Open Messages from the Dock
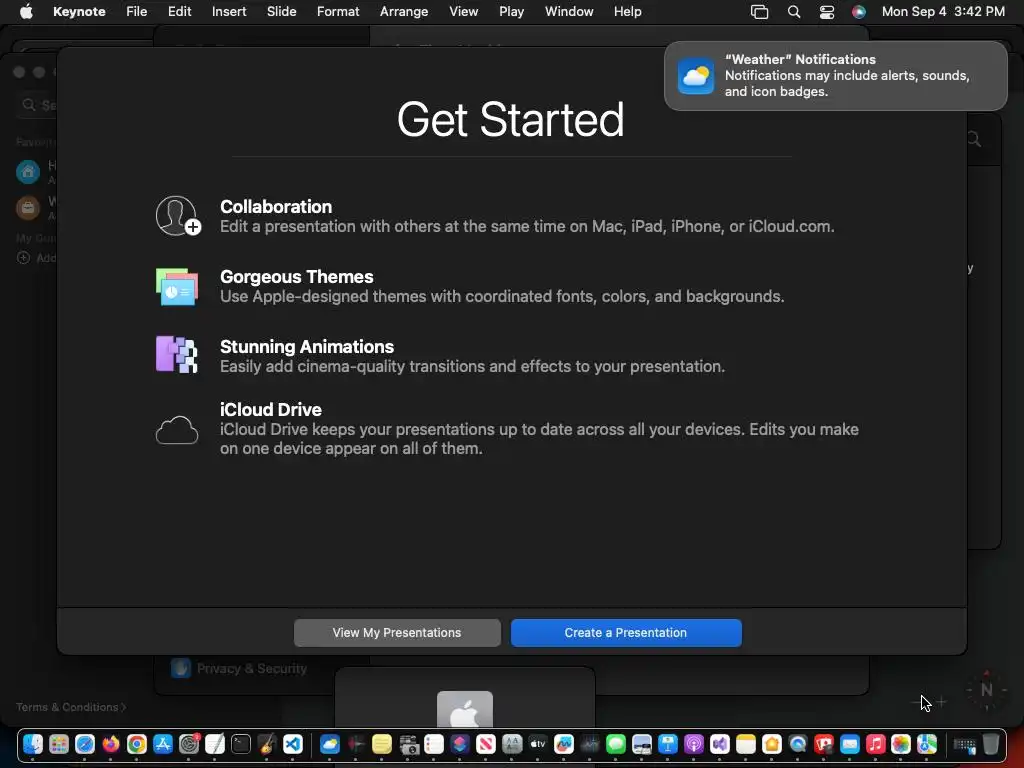Image resolution: width=1024 pixels, height=768 pixels. [616, 744]
